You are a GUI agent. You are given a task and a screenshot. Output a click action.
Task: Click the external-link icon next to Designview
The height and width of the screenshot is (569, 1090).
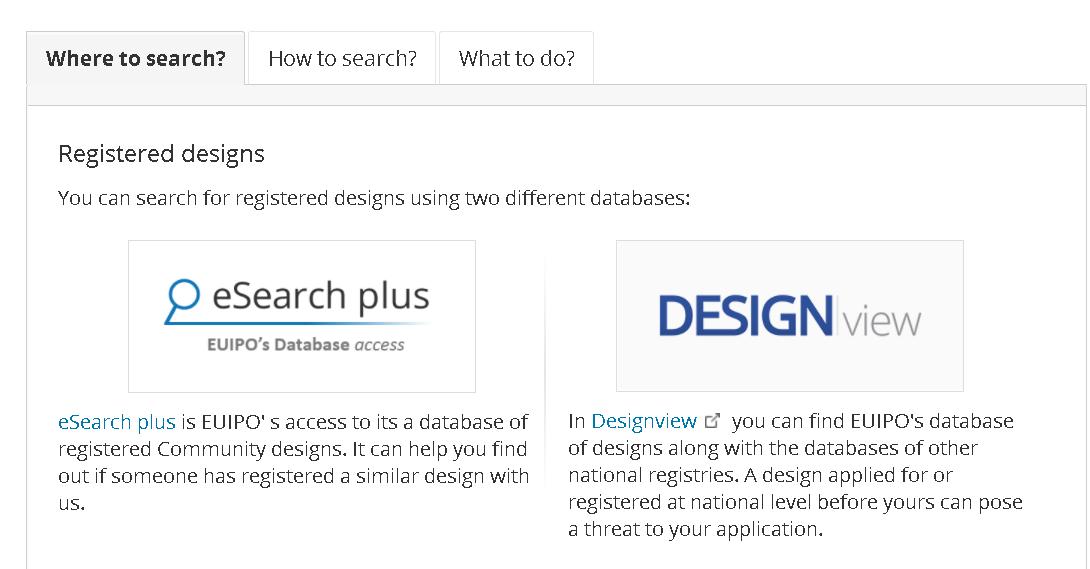pos(713,421)
